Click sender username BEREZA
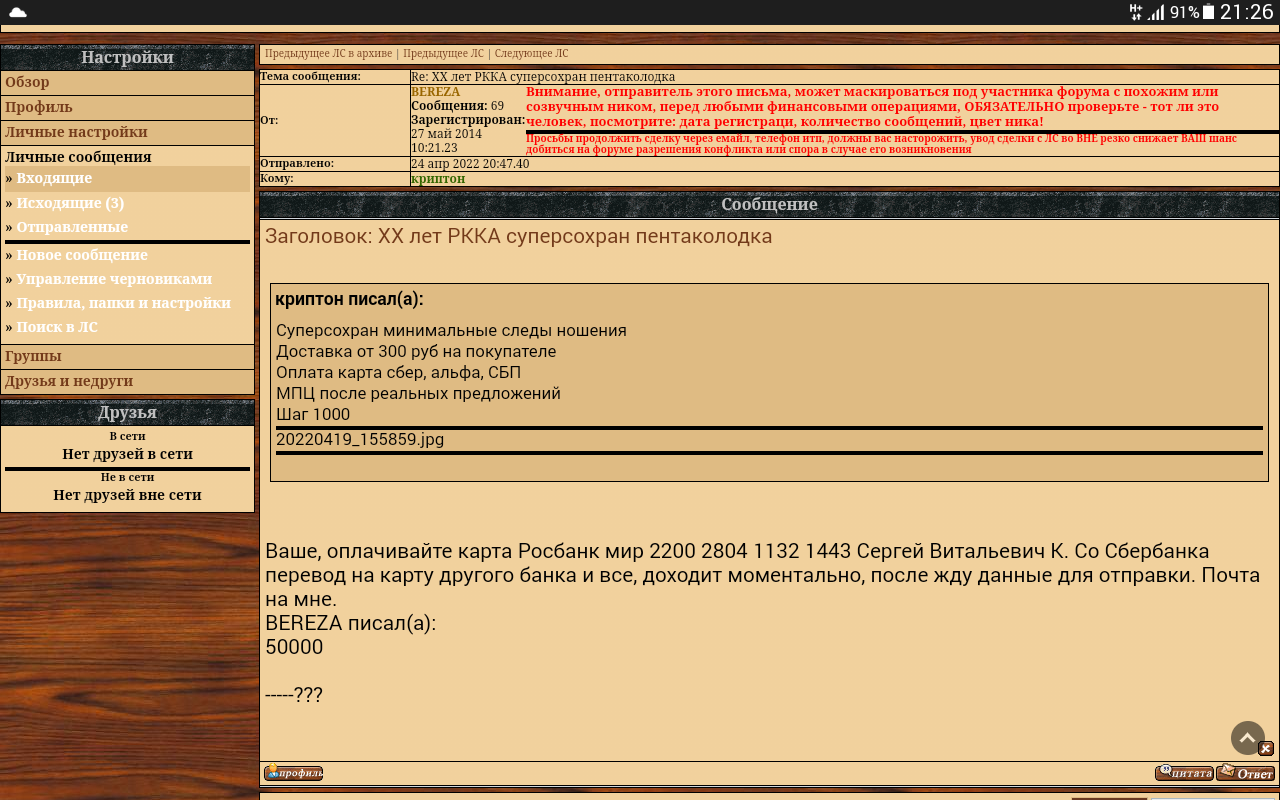Image resolution: width=1280 pixels, height=800 pixels. [435, 92]
